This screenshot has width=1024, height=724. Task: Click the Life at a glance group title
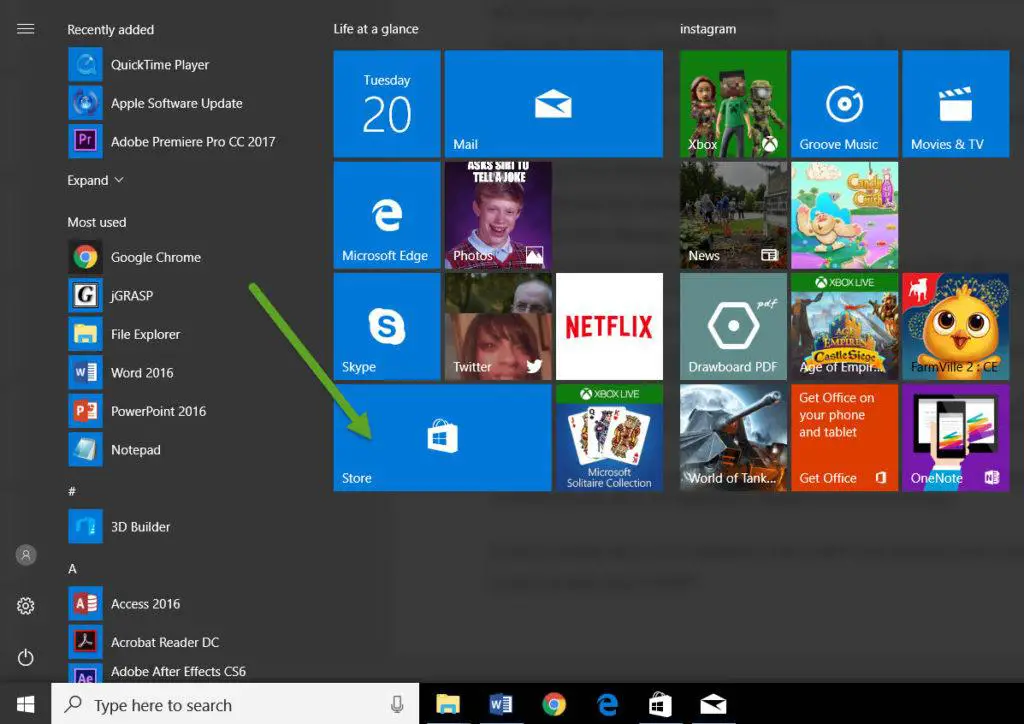pos(376,29)
